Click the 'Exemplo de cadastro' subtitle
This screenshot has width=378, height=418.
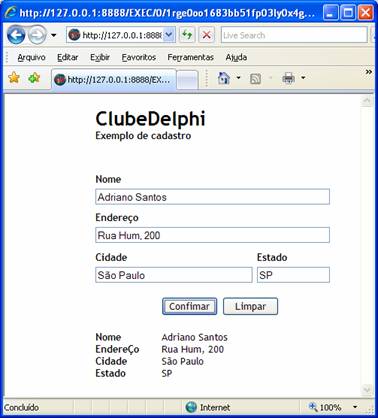coord(143,136)
